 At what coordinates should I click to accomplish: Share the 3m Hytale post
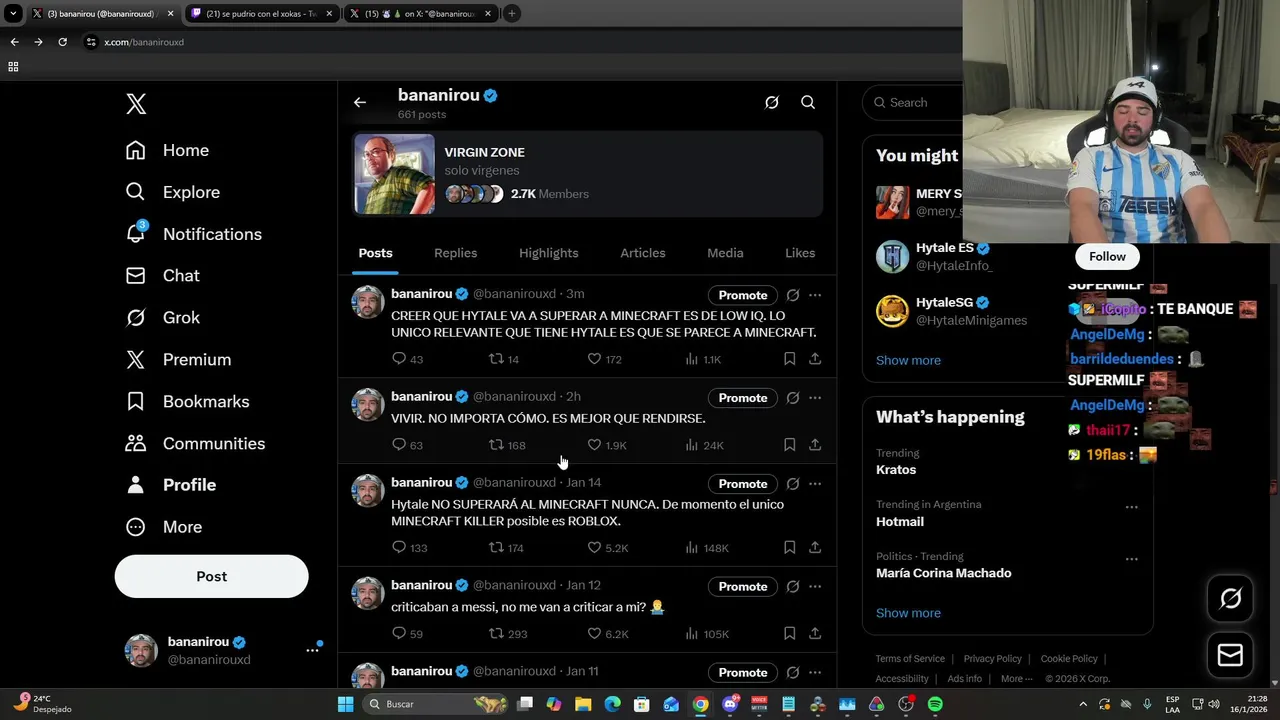[815, 358]
